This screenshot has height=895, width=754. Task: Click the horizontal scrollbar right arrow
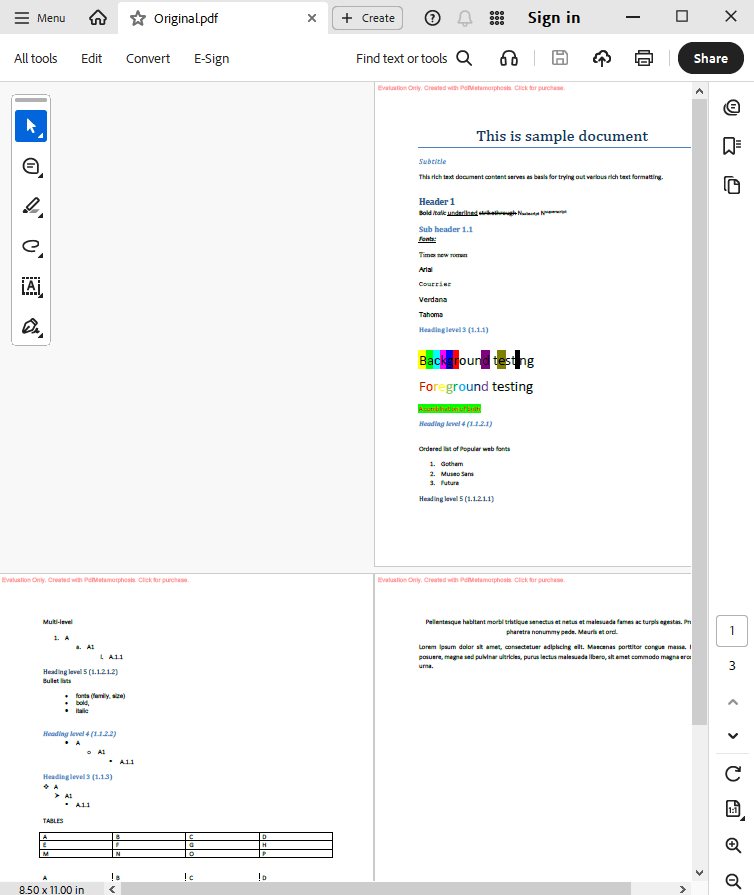pyautogui.click(x=683, y=889)
